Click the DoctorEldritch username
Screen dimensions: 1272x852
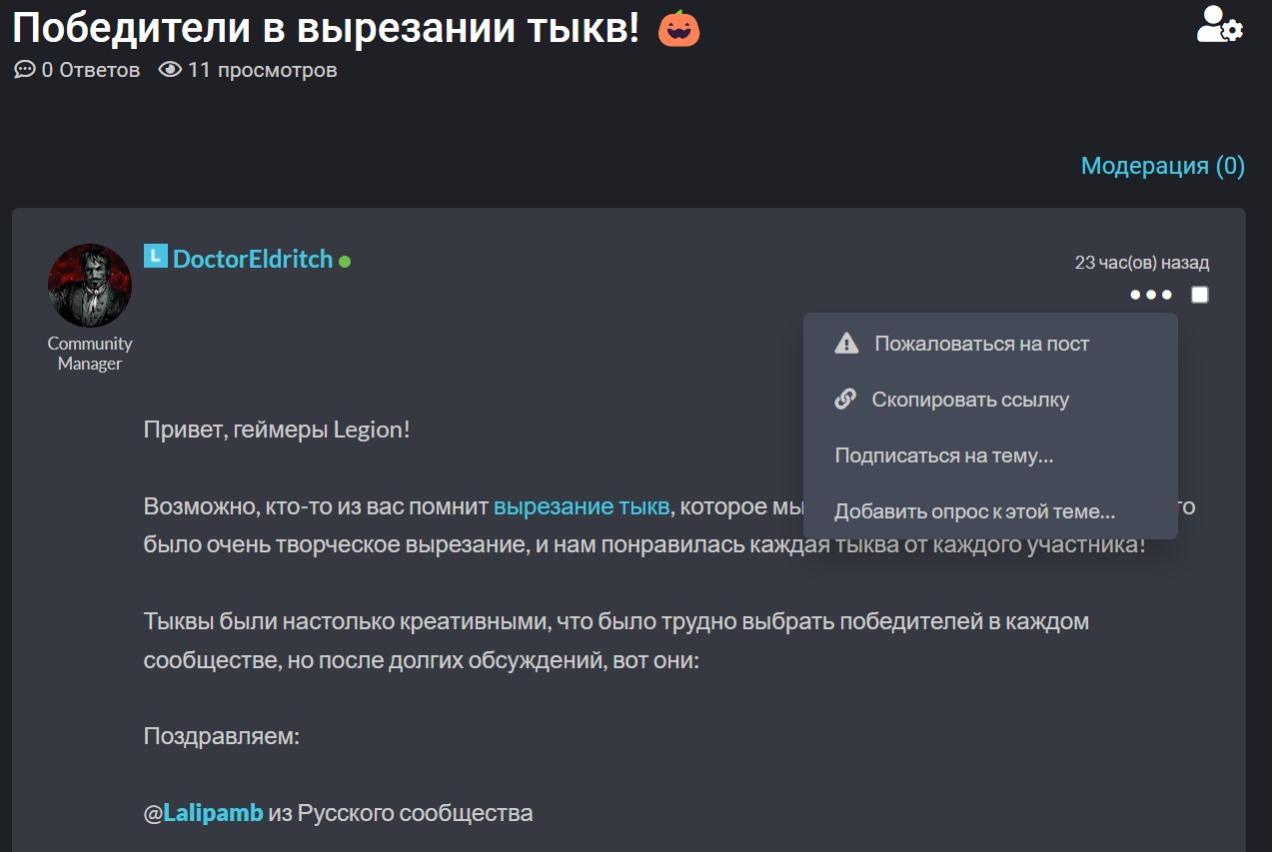click(250, 258)
